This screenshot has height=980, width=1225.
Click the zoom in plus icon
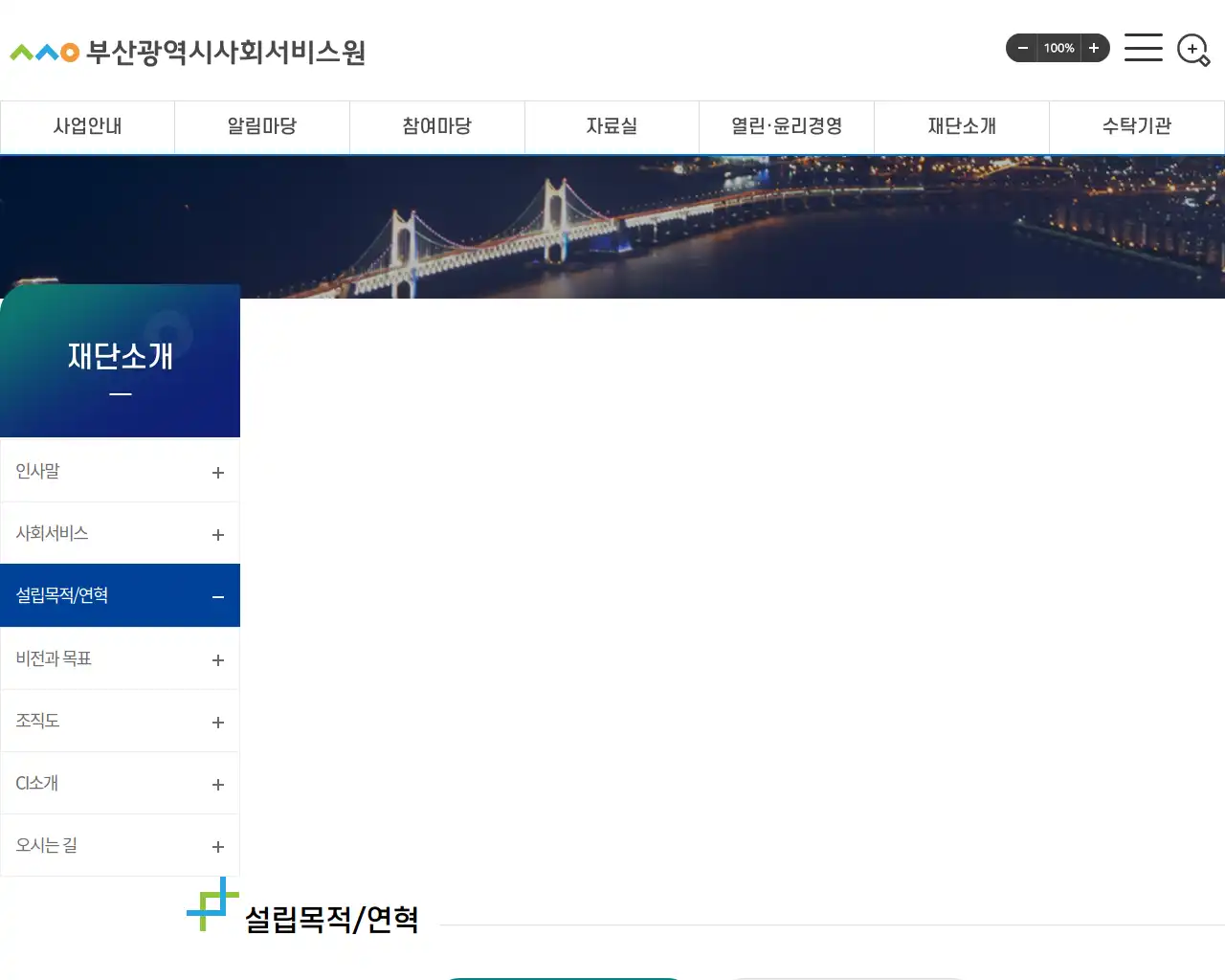click(x=1095, y=48)
